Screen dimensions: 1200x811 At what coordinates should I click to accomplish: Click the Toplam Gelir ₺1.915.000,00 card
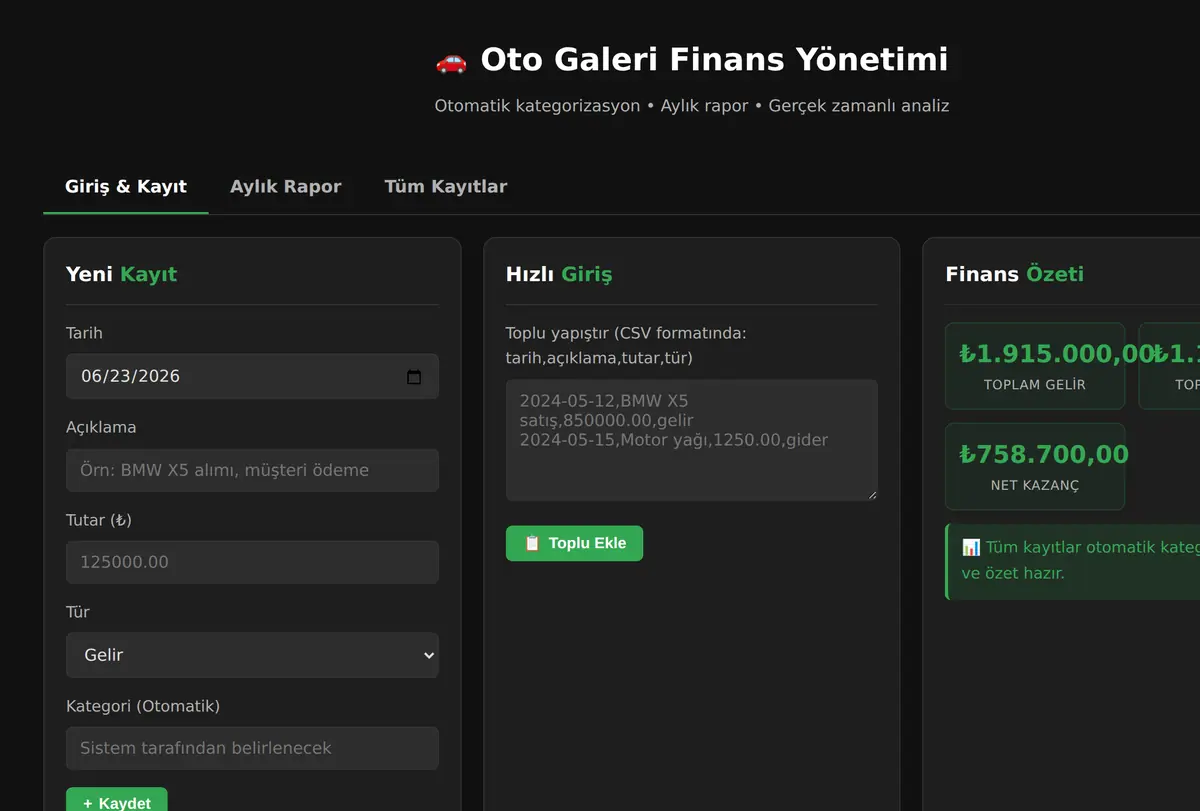[1035, 366]
